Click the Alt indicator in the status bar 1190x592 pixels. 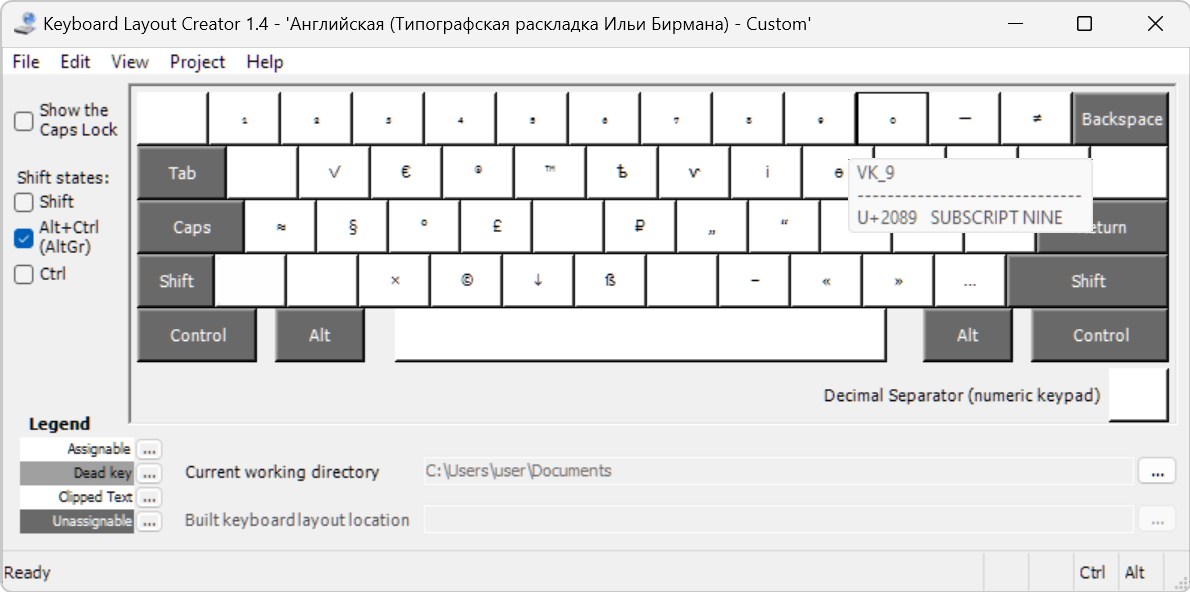(1135, 573)
